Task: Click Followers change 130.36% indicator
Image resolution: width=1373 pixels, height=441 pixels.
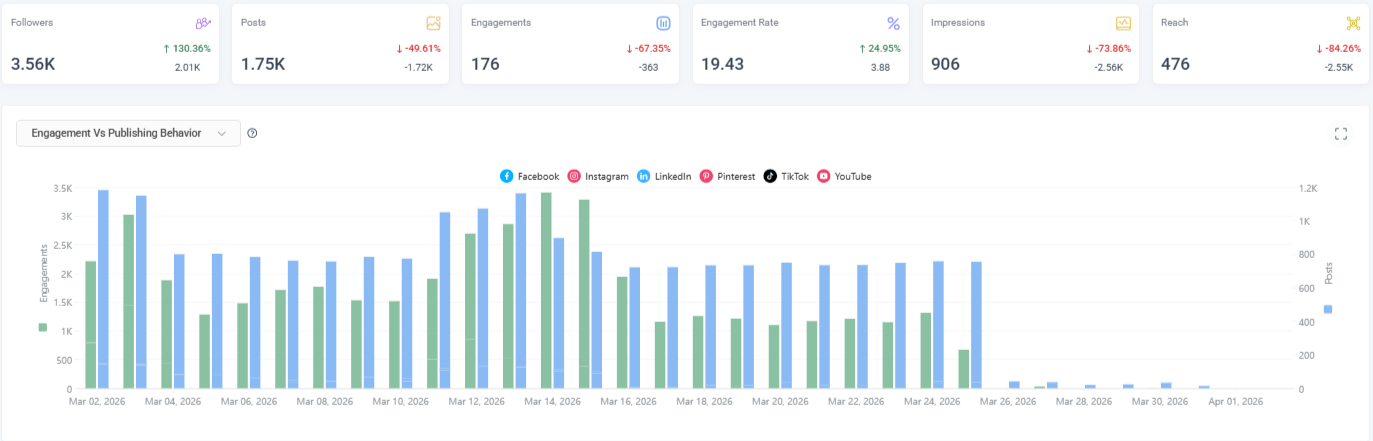Action: click(x=186, y=48)
